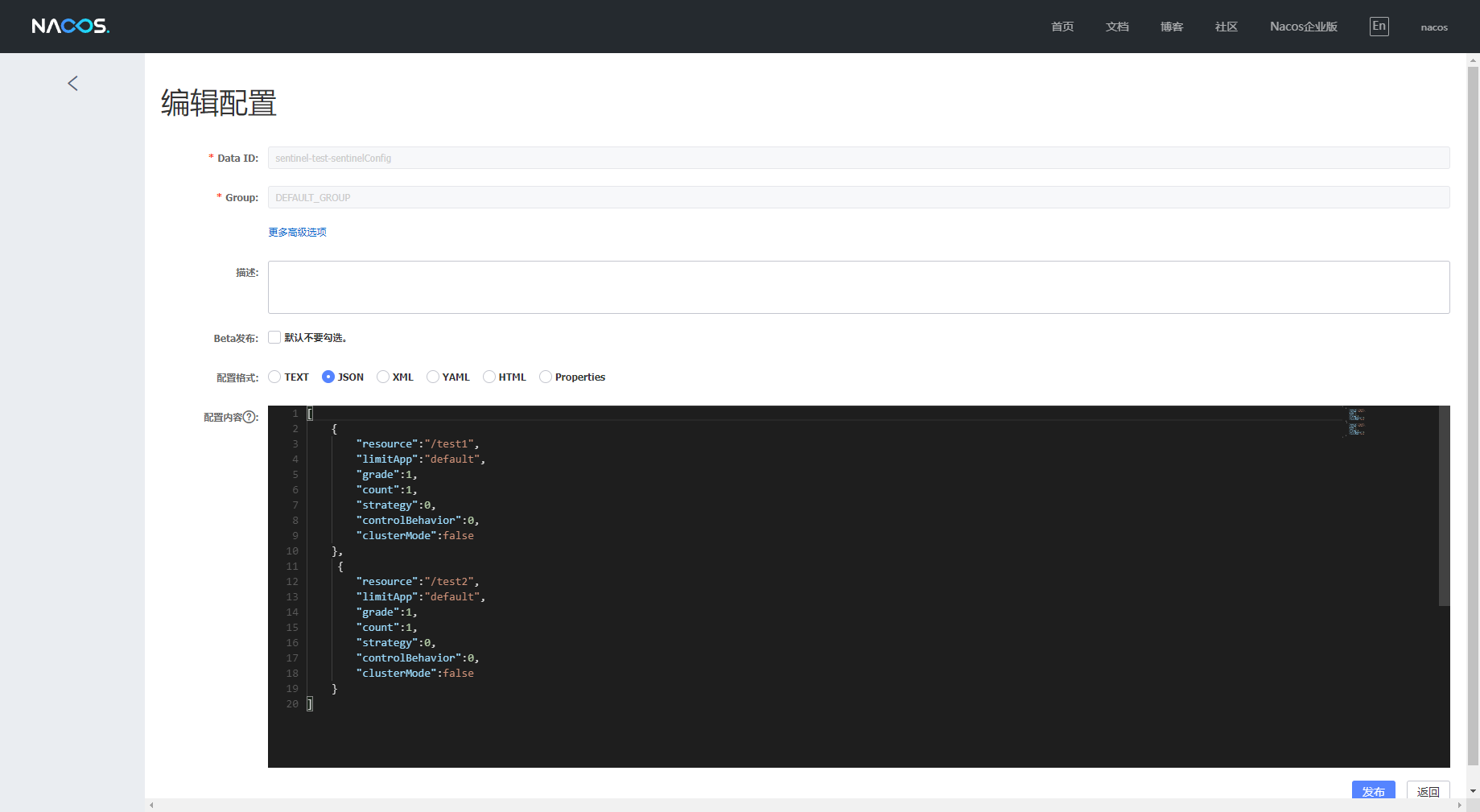Click the "resource":"/test1" line in editor
Viewport: 1480px width, 812px height.
(418, 443)
